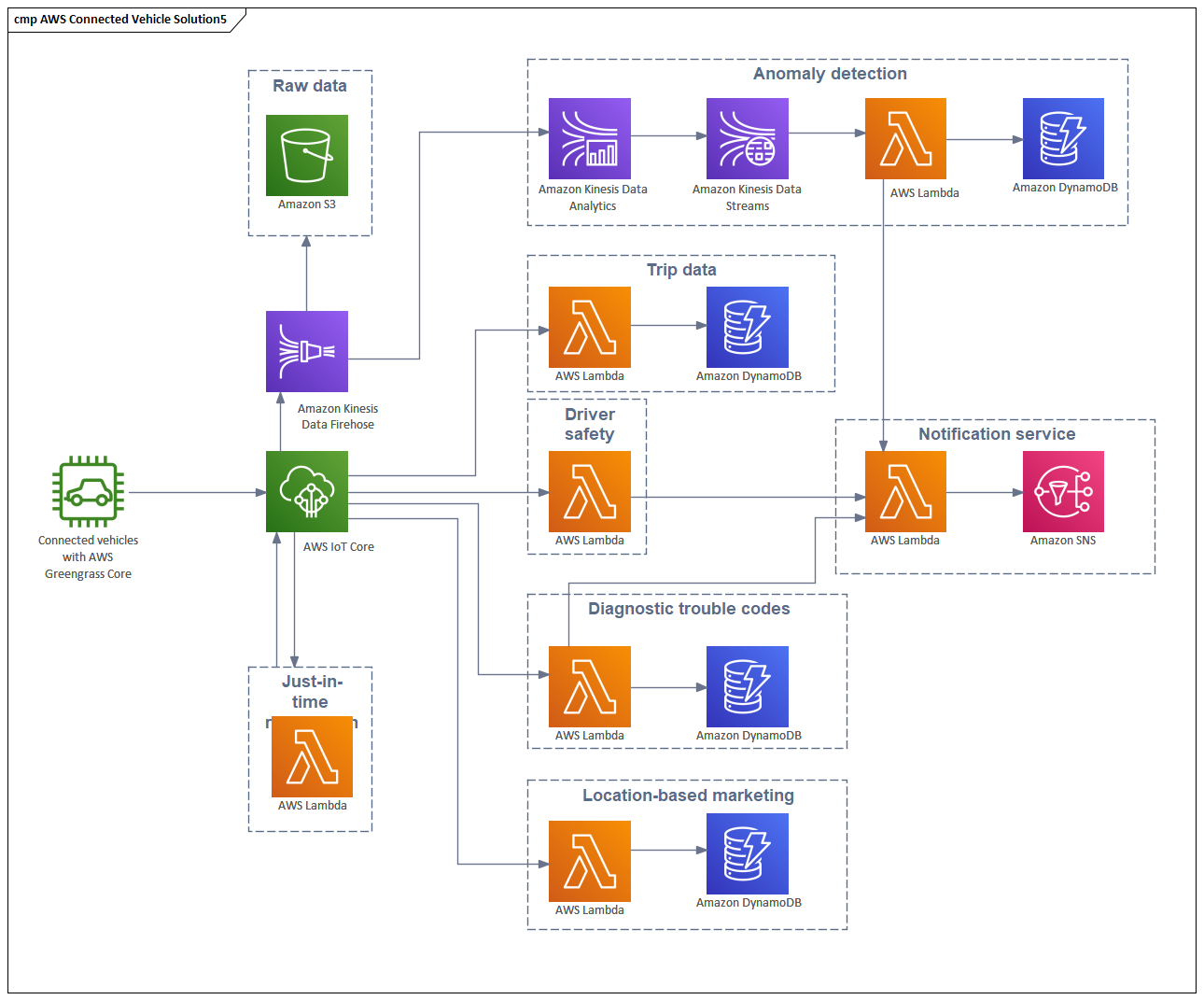Click the Amazon Kinesis Data Firehose icon
Image resolution: width=1204 pixels, height=1000 pixels.
pyautogui.click(x=306, y=351)
